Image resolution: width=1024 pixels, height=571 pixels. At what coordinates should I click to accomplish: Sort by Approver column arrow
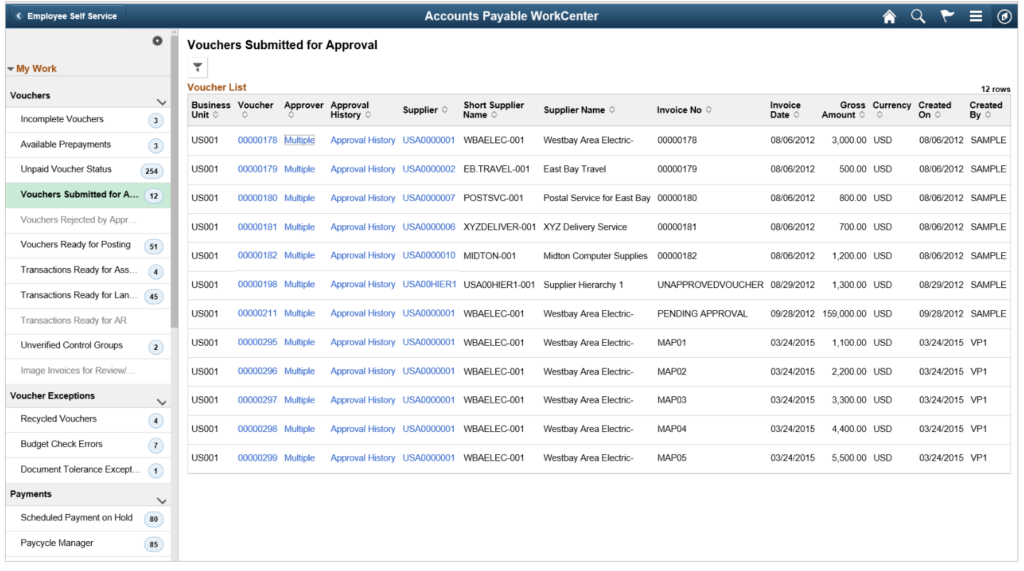291,115
